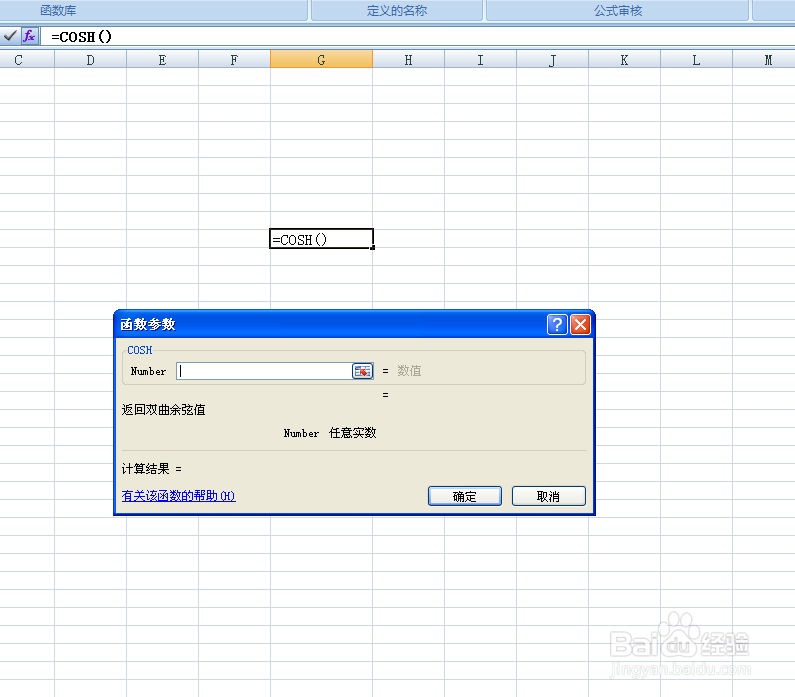Click the formula bar showing =COSH()

point(416,36)
